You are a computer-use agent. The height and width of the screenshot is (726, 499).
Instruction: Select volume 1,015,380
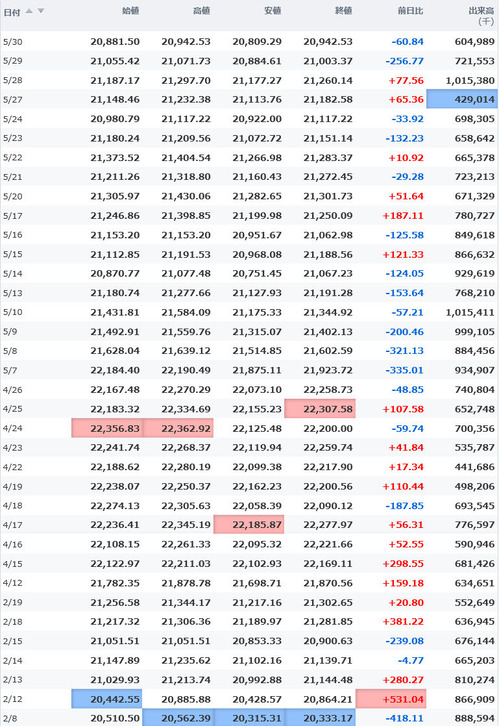click(470, 81)
